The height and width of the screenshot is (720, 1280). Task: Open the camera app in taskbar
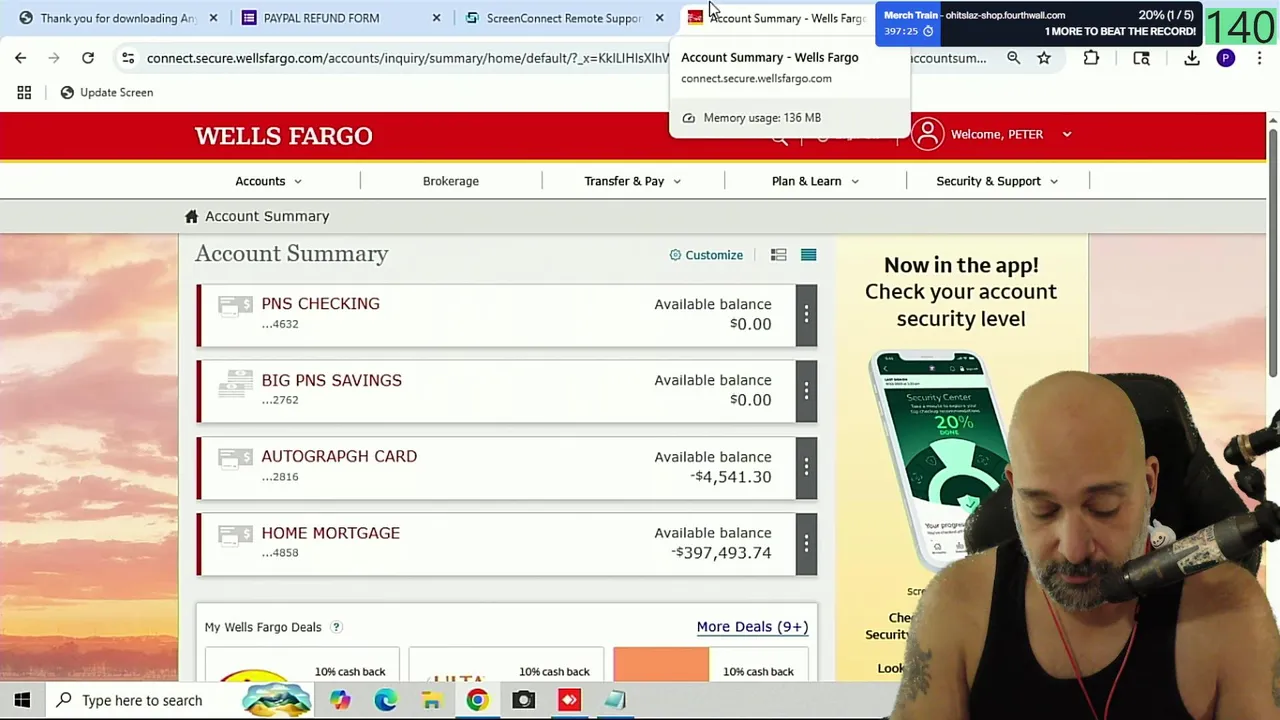523,700
